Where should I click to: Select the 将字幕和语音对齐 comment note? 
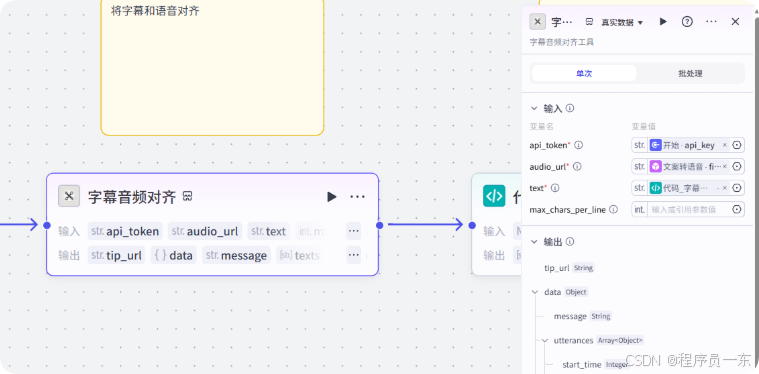212,67
